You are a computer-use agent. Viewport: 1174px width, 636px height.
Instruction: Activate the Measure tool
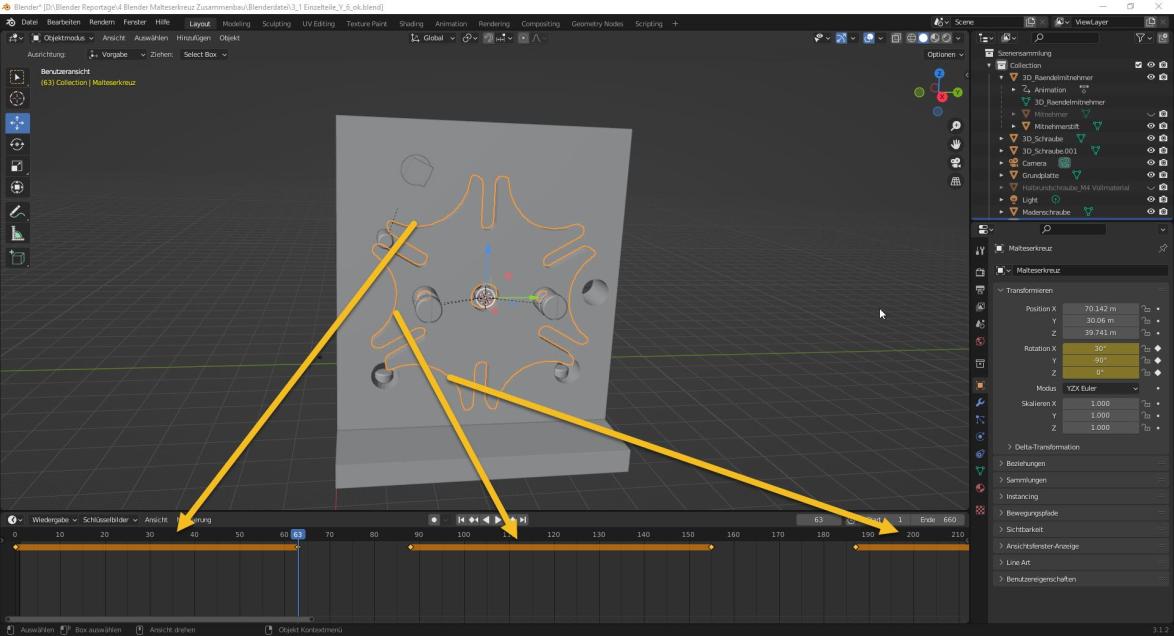tap(17, 233)
